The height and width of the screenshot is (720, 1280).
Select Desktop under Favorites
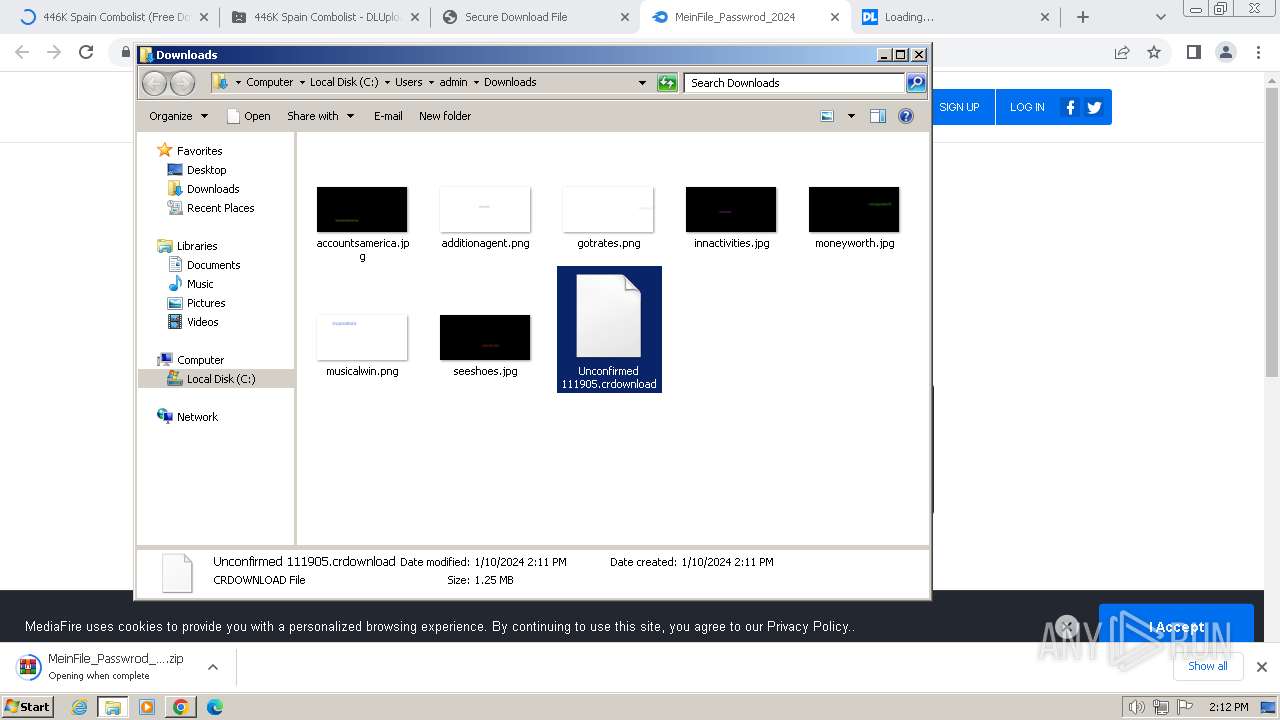click(206, 170)
